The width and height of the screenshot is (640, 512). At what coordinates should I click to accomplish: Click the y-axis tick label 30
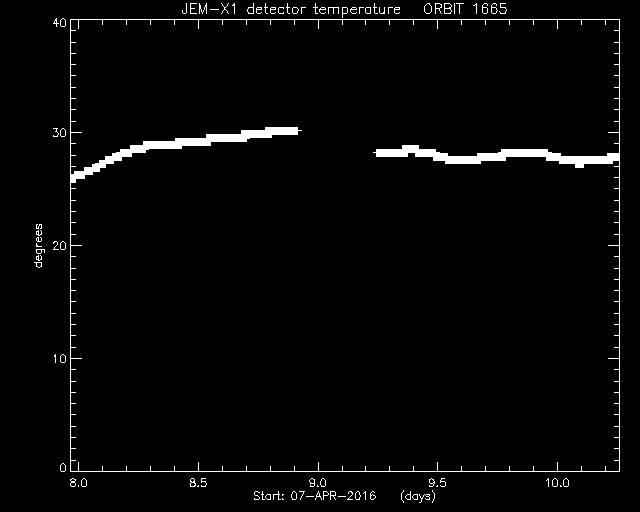[60, 132]
